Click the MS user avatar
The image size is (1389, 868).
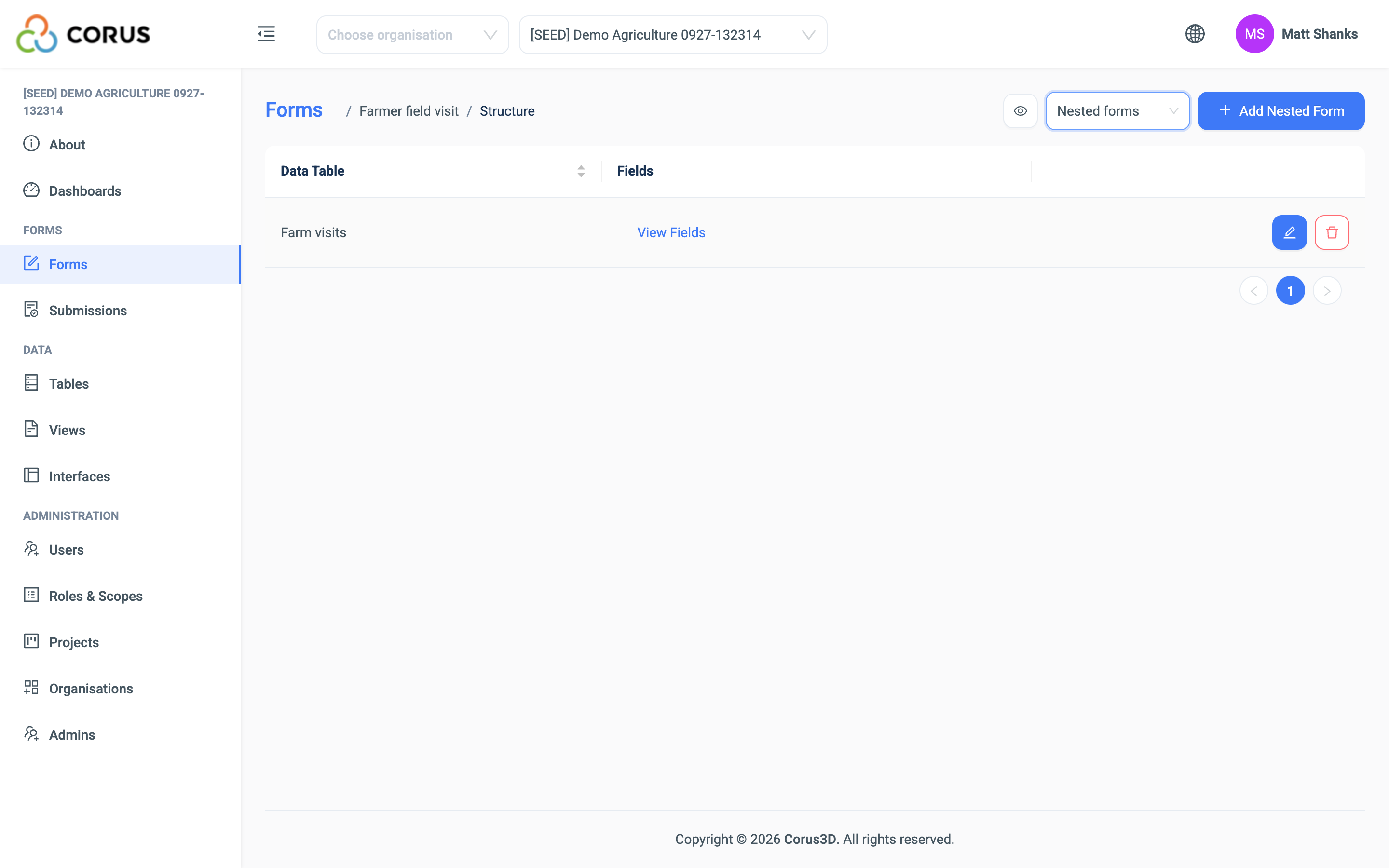tap(1254, 34)
